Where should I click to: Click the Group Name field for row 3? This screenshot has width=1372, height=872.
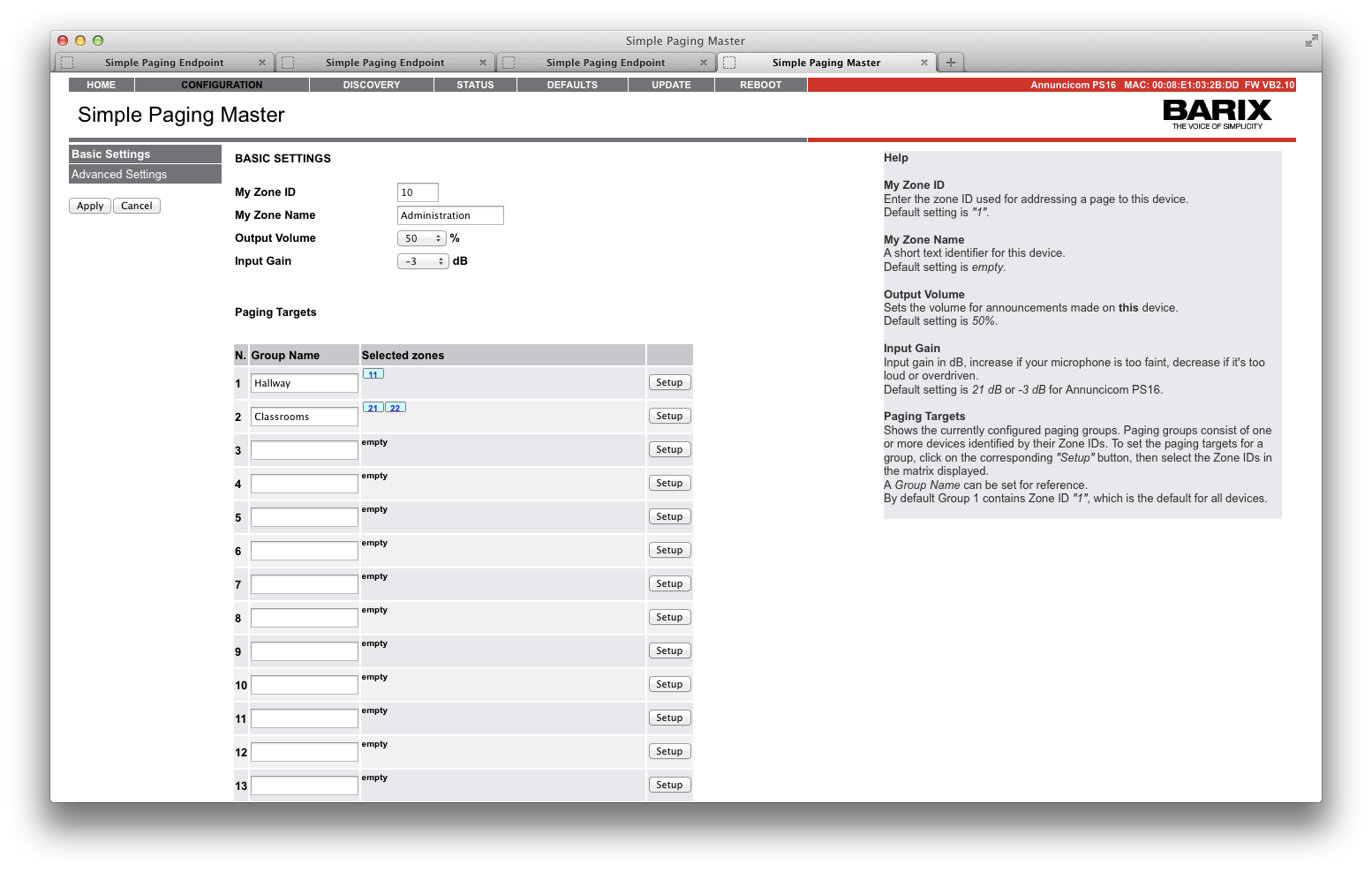click(x=304, y=450)
